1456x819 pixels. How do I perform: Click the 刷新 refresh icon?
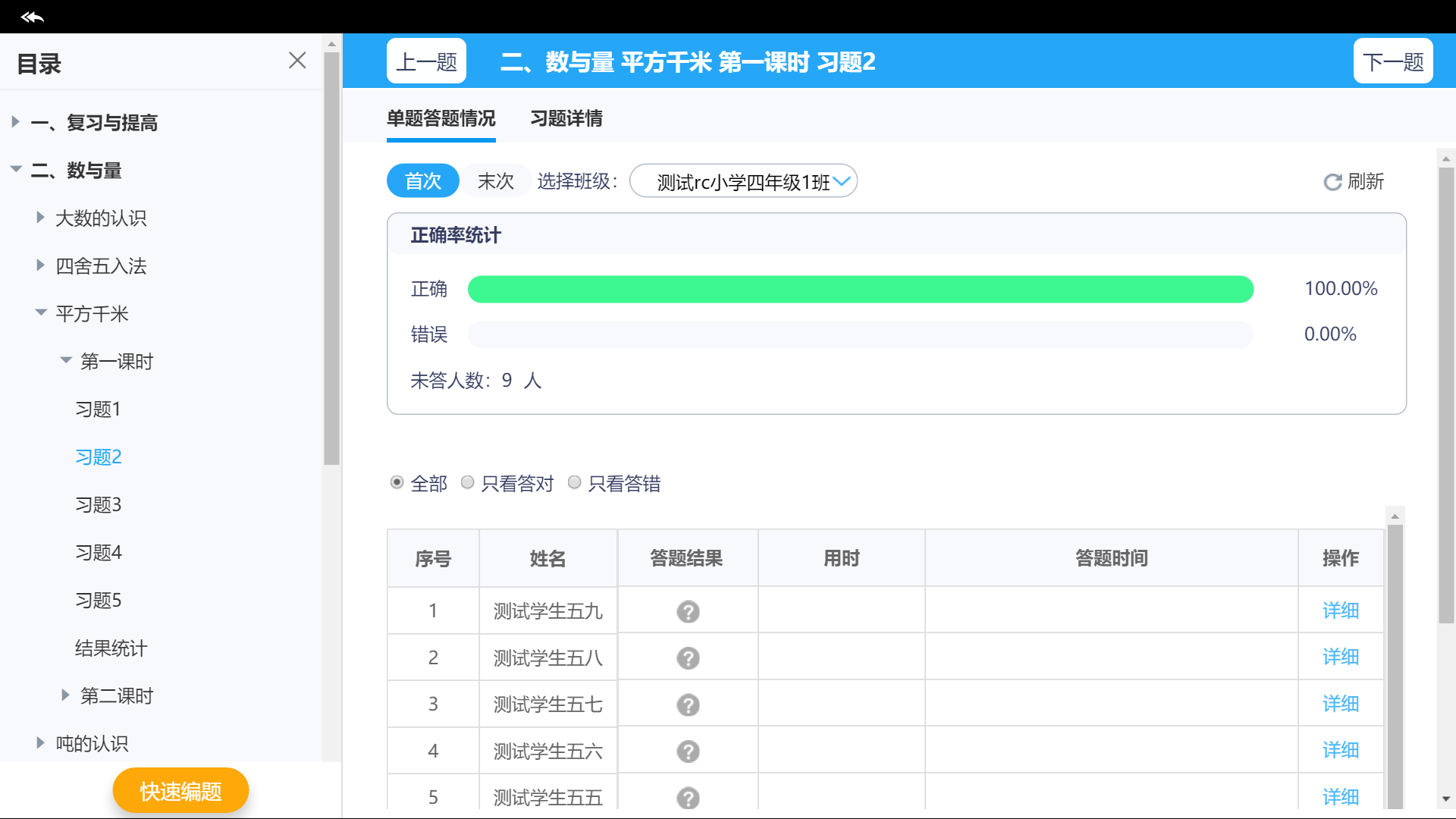[x=1332, y=182]
